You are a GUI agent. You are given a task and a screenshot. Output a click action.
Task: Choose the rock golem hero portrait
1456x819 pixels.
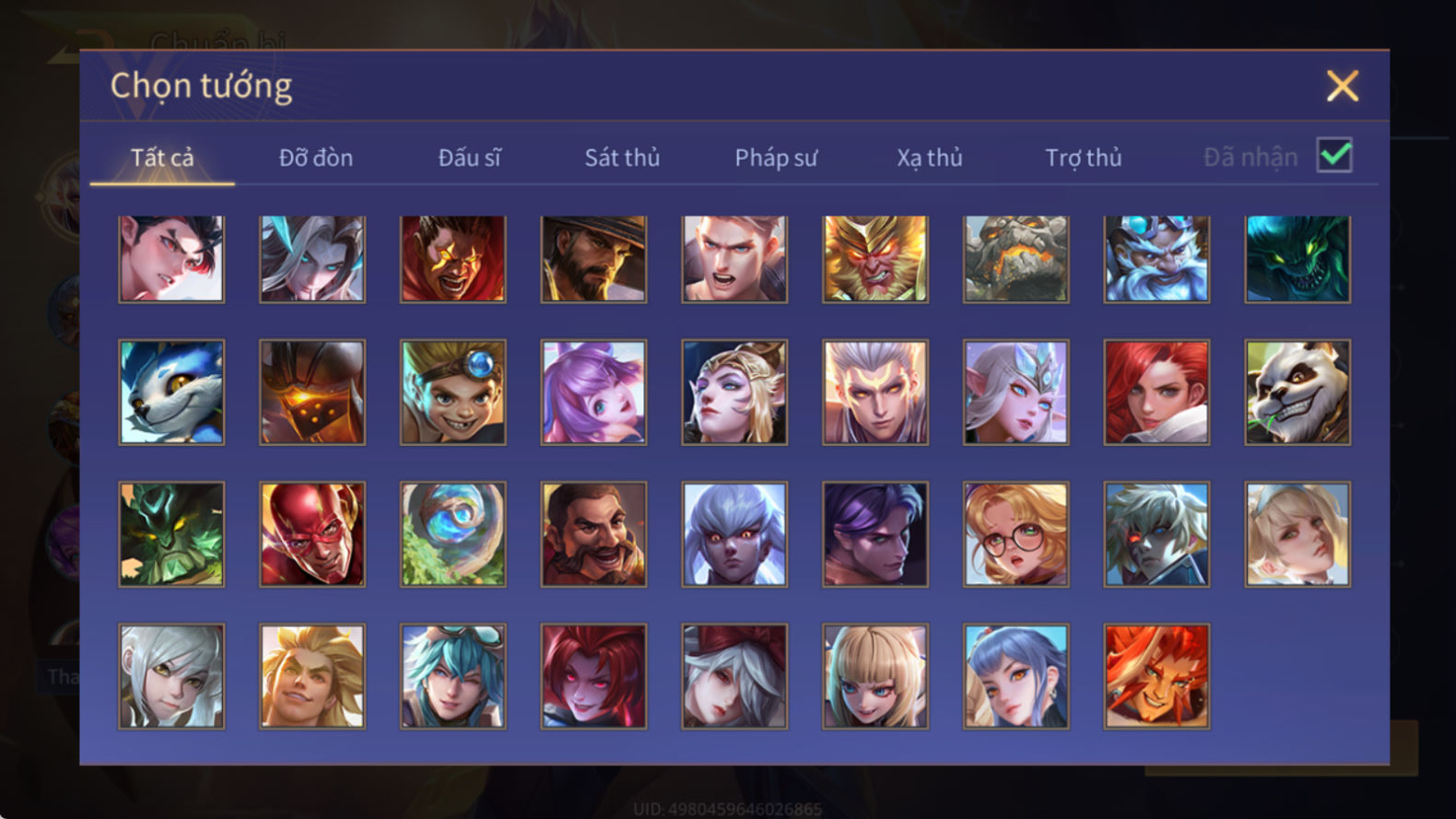(1016, 259)
